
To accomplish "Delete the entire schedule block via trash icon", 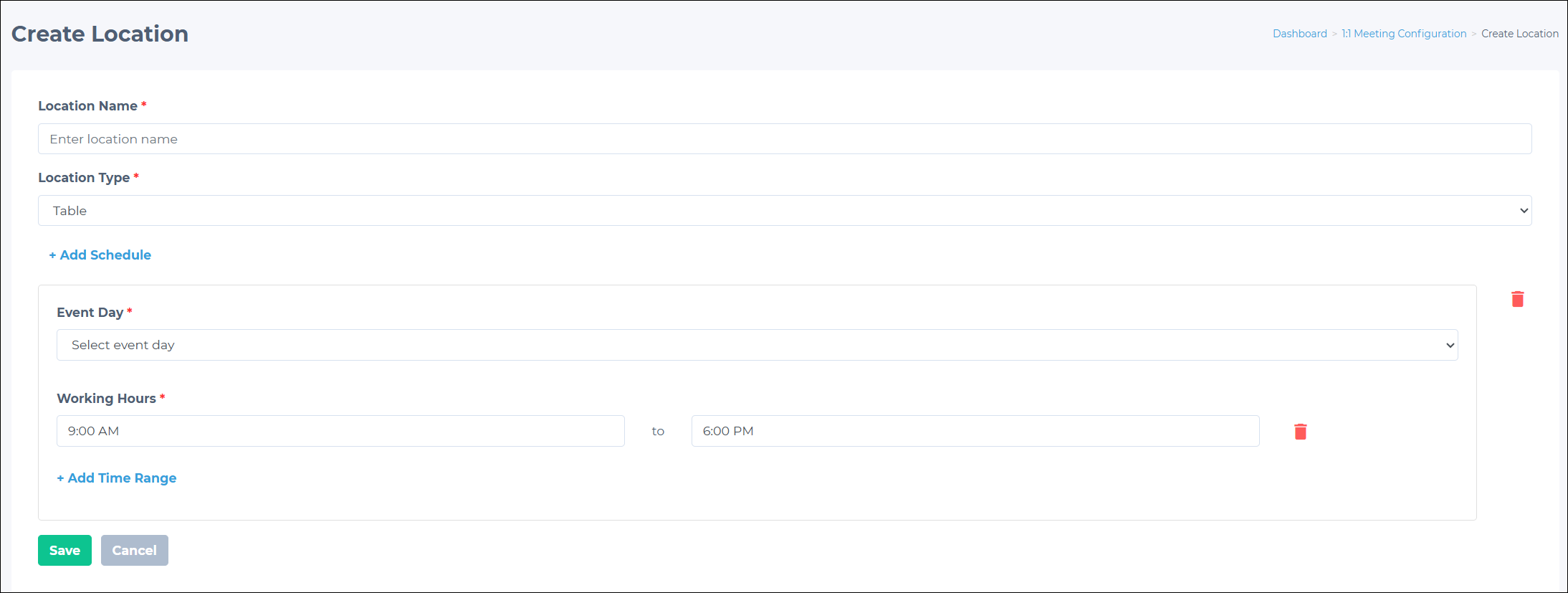I will [1517, 299].
